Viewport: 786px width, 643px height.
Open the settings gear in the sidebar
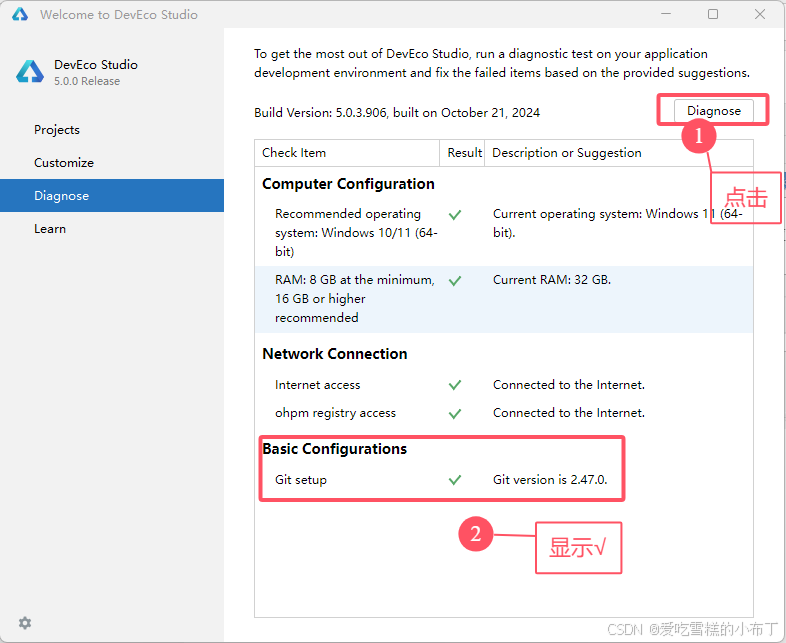pyautogui.click(x=25, y=623)
